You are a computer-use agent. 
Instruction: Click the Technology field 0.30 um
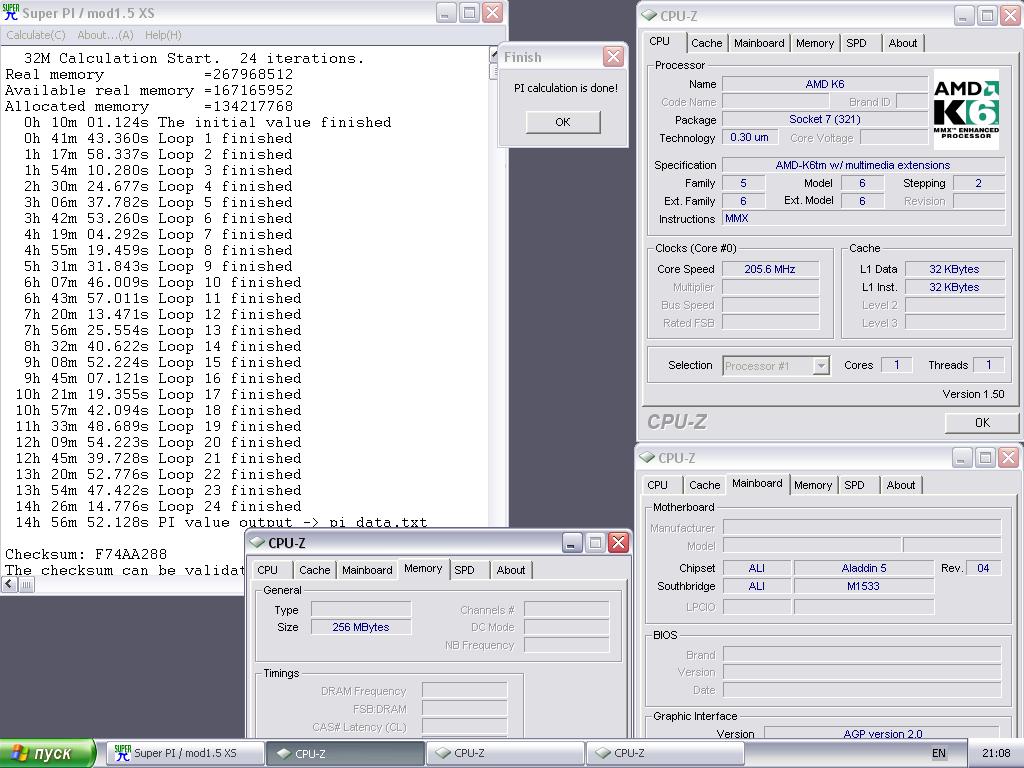750,138
